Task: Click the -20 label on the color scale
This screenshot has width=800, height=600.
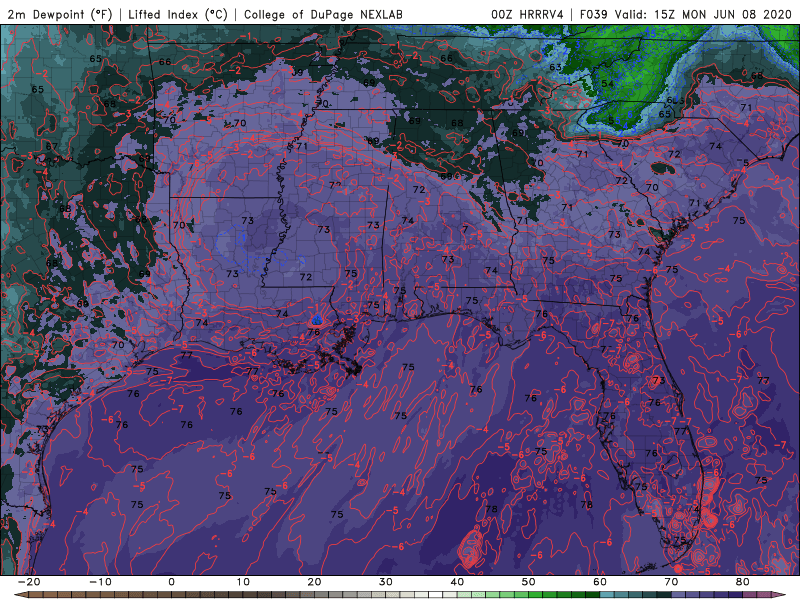Action: click(x=29, y=582)
